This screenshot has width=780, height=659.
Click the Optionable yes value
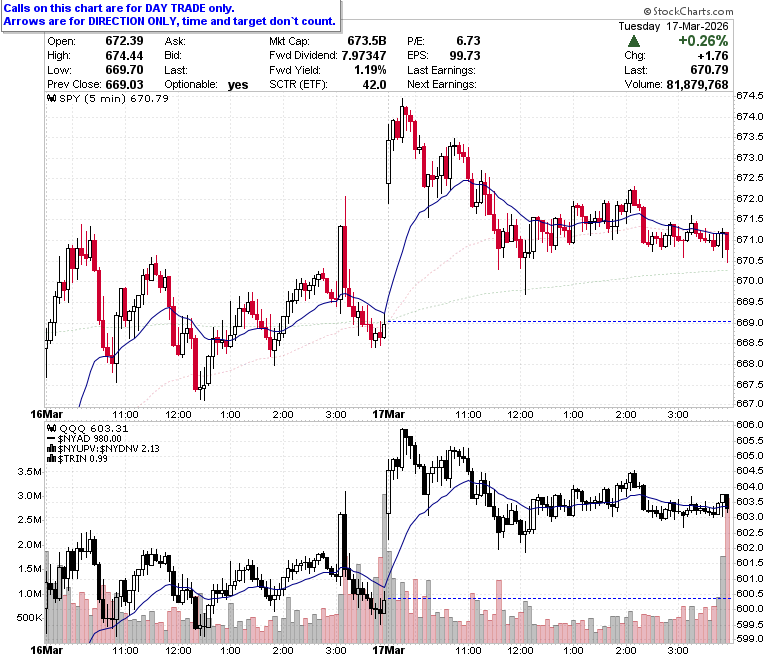point(238,85)
